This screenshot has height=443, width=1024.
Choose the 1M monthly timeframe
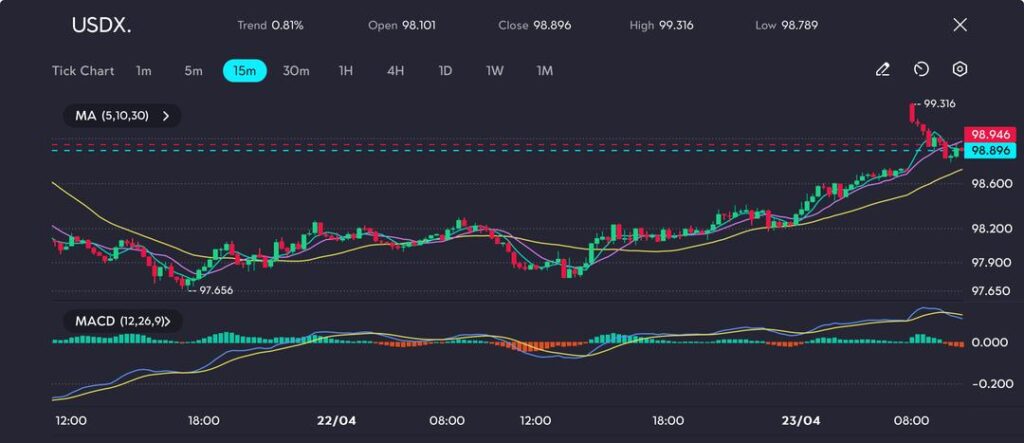click(x=545, y=71)
